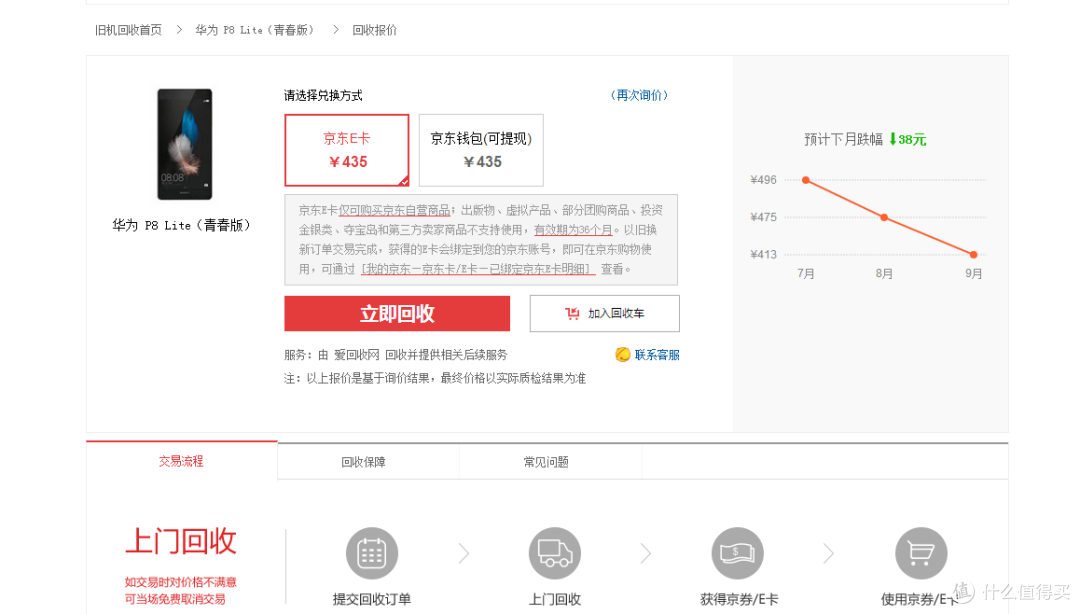The height and width of the screenshot is (614, 1080).
Task: Click the 获得京券/E卡 step label
Action: pyautogui.click(x=739, y=600)
